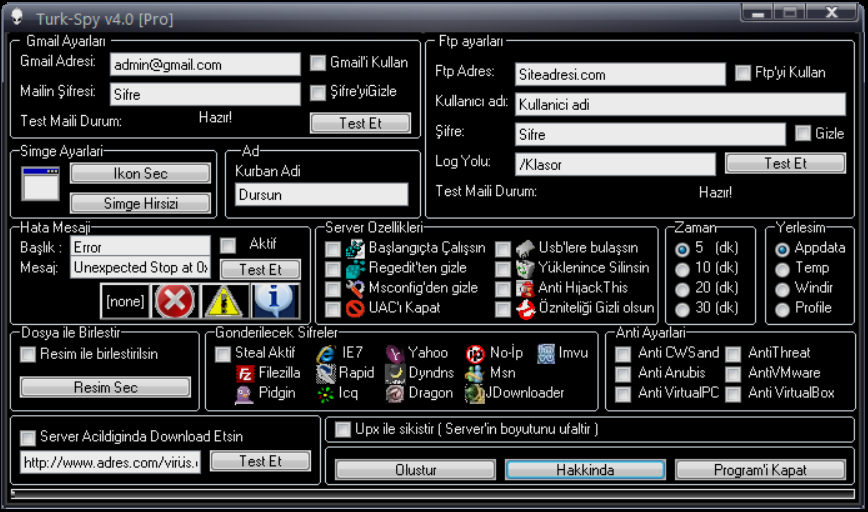Screen dimensions: 868x512
Task: Click the Dyndns icon
Action: point(394,374)
